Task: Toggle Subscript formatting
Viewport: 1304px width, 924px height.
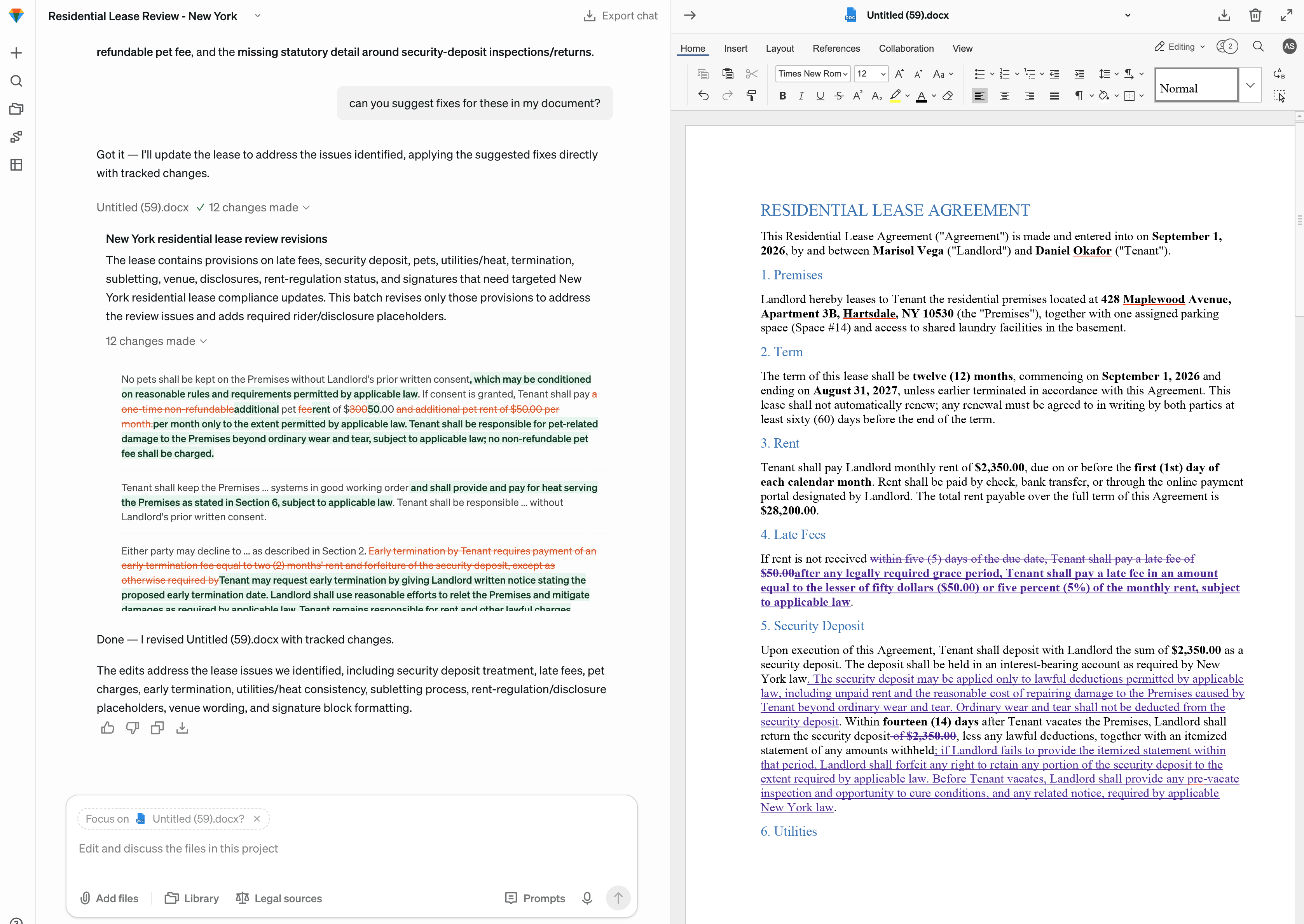Action: tap(876, 96)
